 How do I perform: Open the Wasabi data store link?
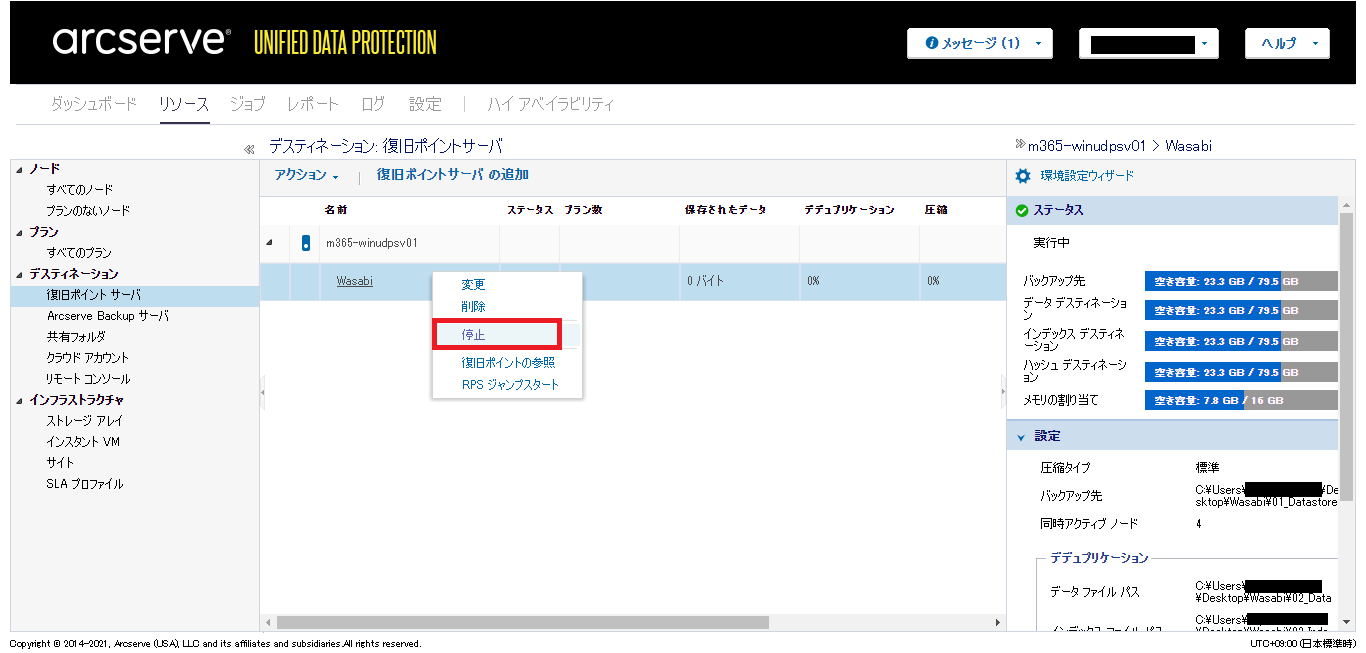click(x=354, y=281)
